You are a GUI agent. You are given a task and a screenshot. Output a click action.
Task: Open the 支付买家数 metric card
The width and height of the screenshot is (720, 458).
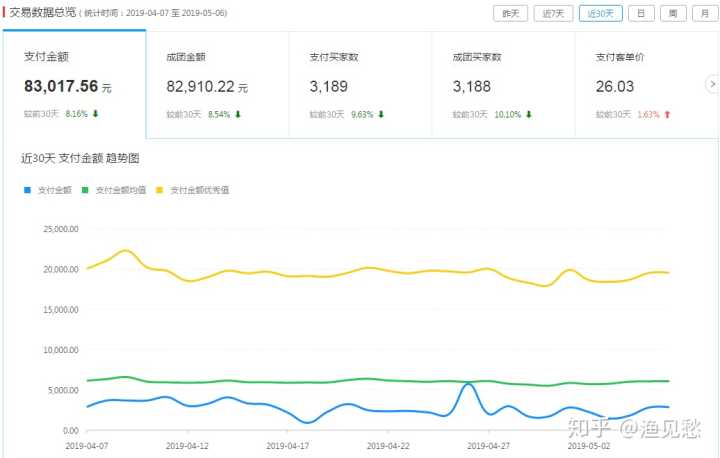point(360,84)
